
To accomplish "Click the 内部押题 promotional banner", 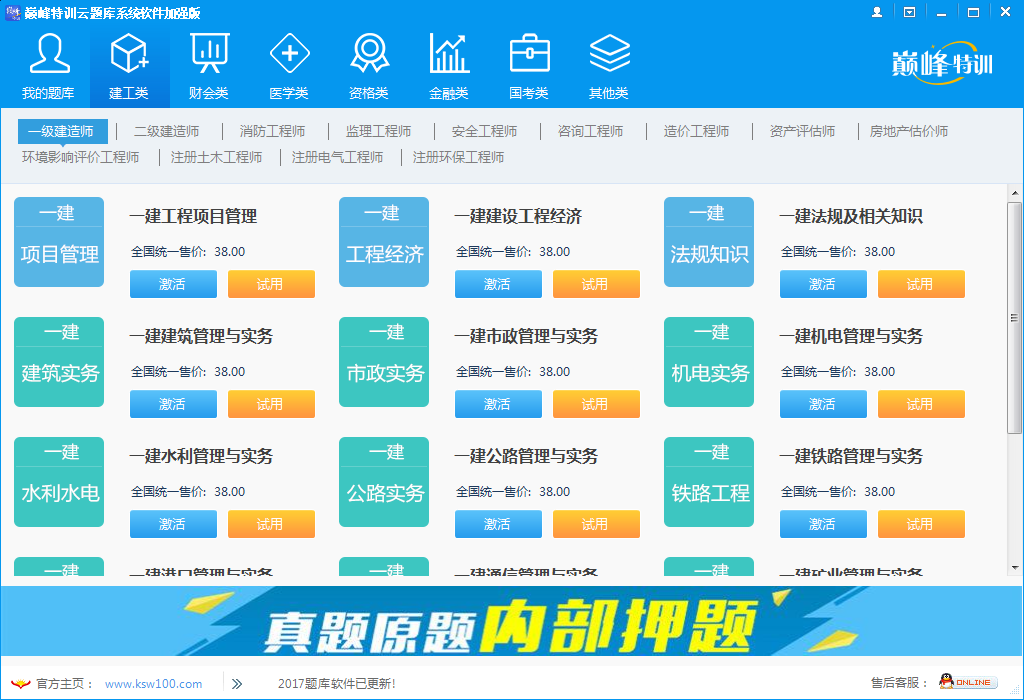I will 512,625.
